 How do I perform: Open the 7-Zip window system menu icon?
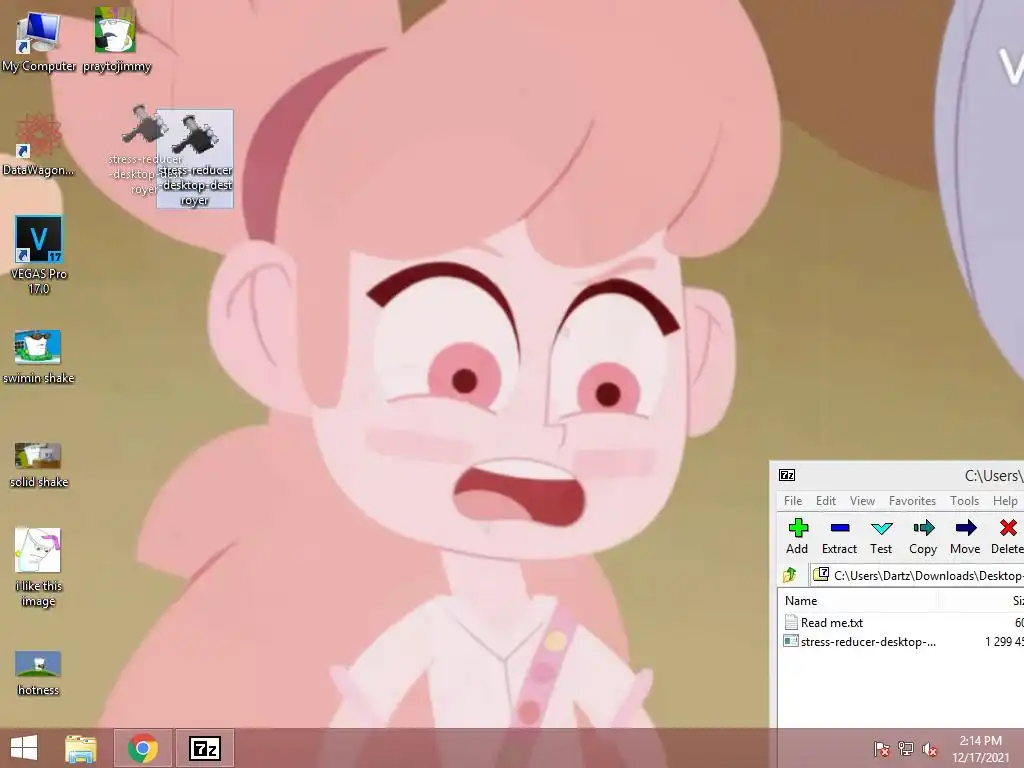[787, 475]
